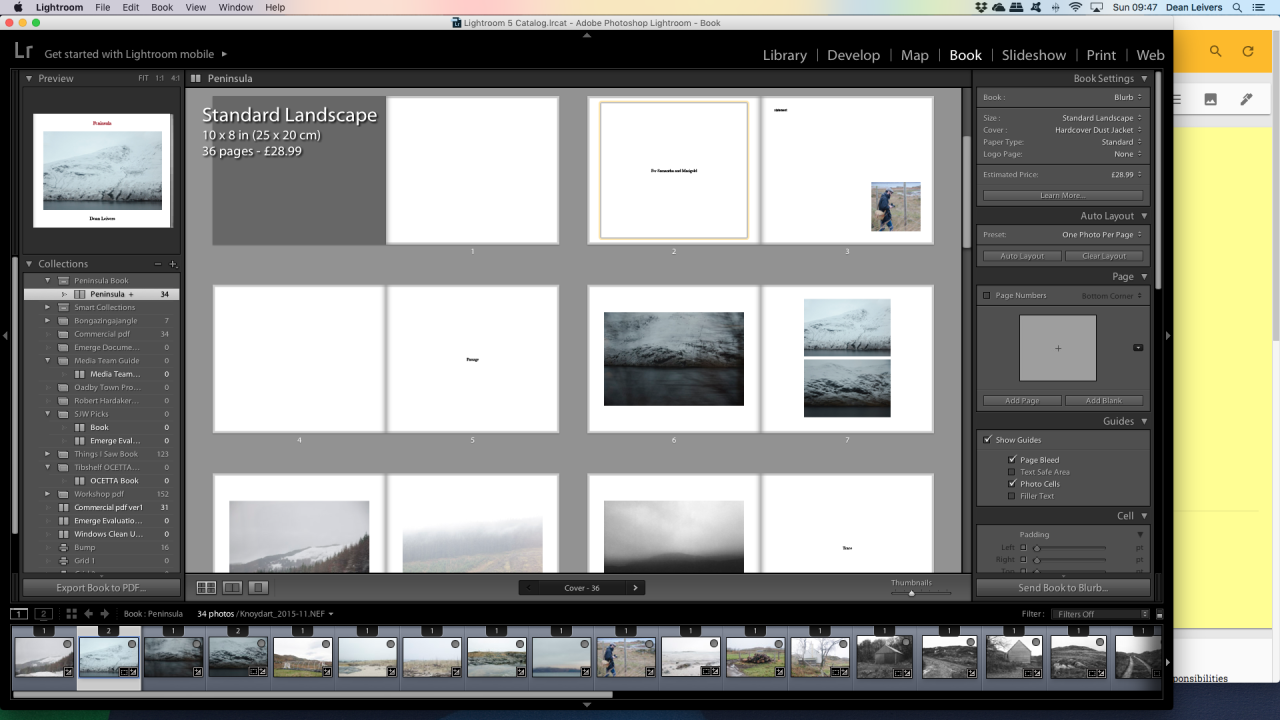Go to next page arrow
Screen dimensions: 1280x720
coord(635,588)
